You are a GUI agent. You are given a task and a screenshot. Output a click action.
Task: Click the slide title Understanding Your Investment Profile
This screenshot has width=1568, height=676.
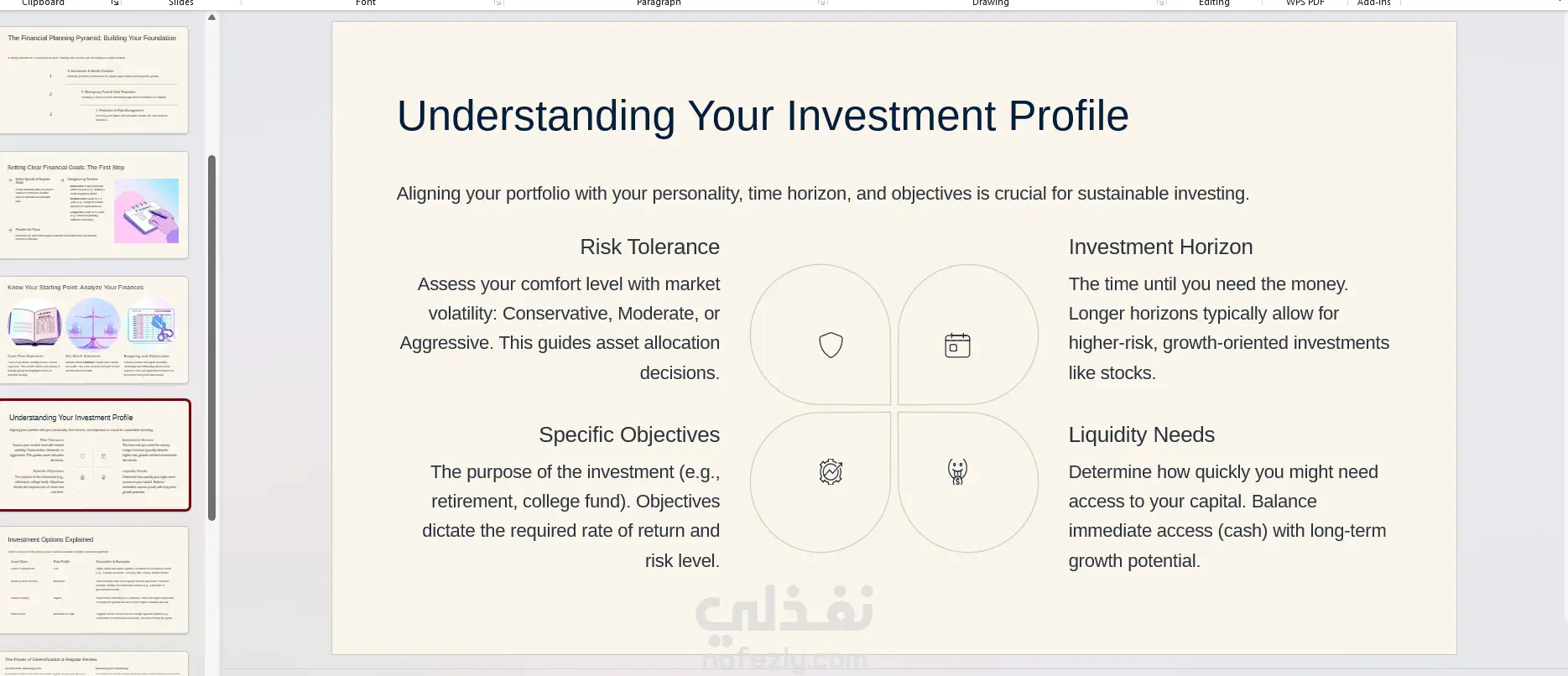pos(763,116)
